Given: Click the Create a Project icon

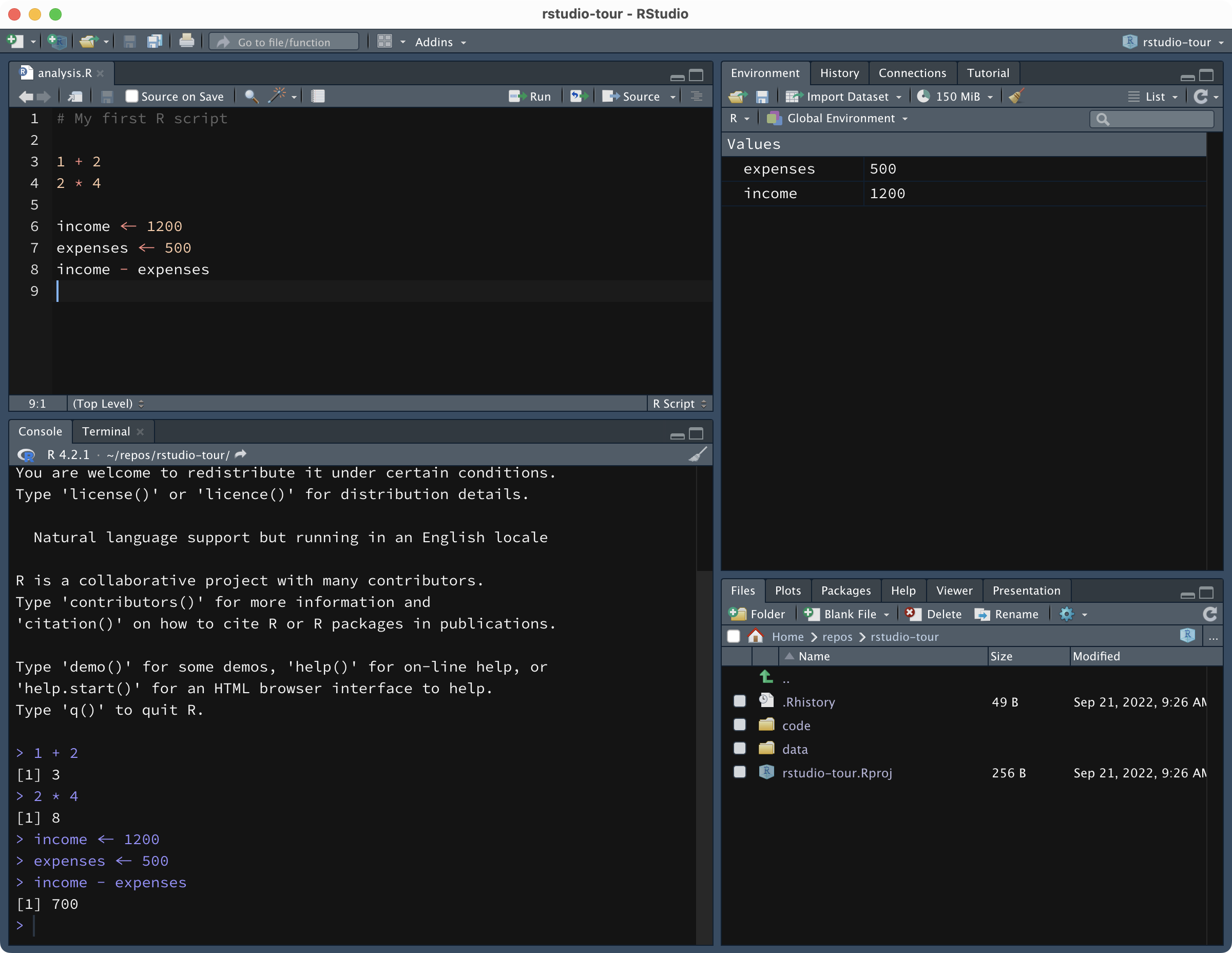Looking at the screenshot, I should pyautogui.click(x=57, y=42).
